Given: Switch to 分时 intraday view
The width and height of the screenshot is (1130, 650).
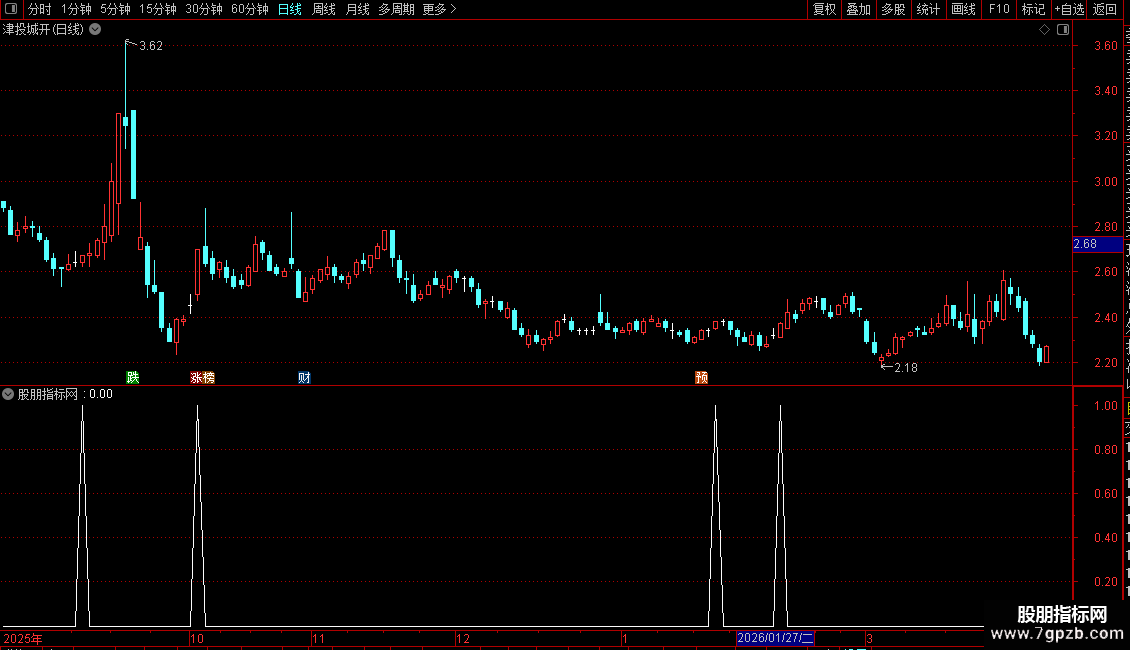Looking at the screenshot, I should [40, 9].
